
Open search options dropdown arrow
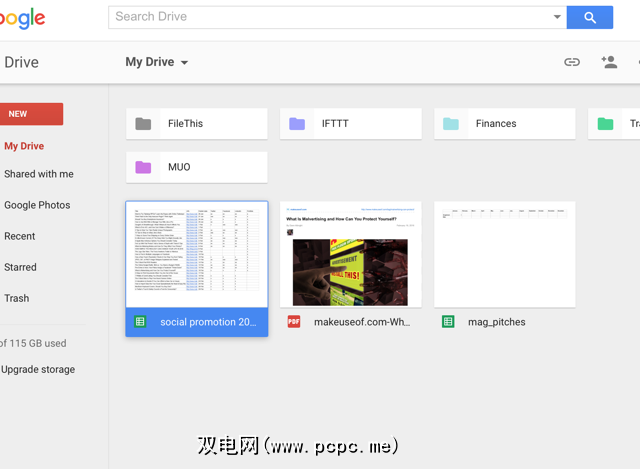click(557, 17)
